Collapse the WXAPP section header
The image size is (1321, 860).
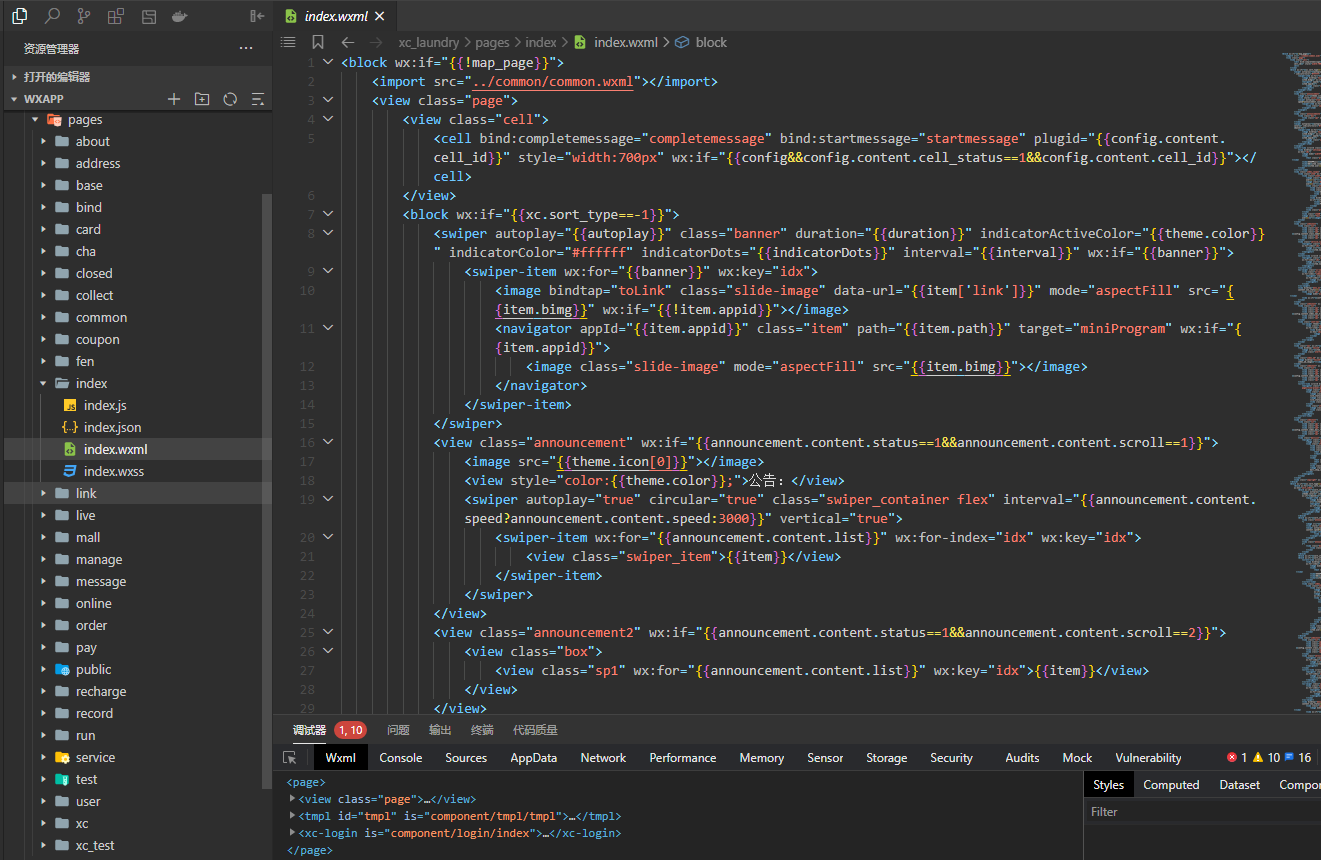(x=44, y=99)
